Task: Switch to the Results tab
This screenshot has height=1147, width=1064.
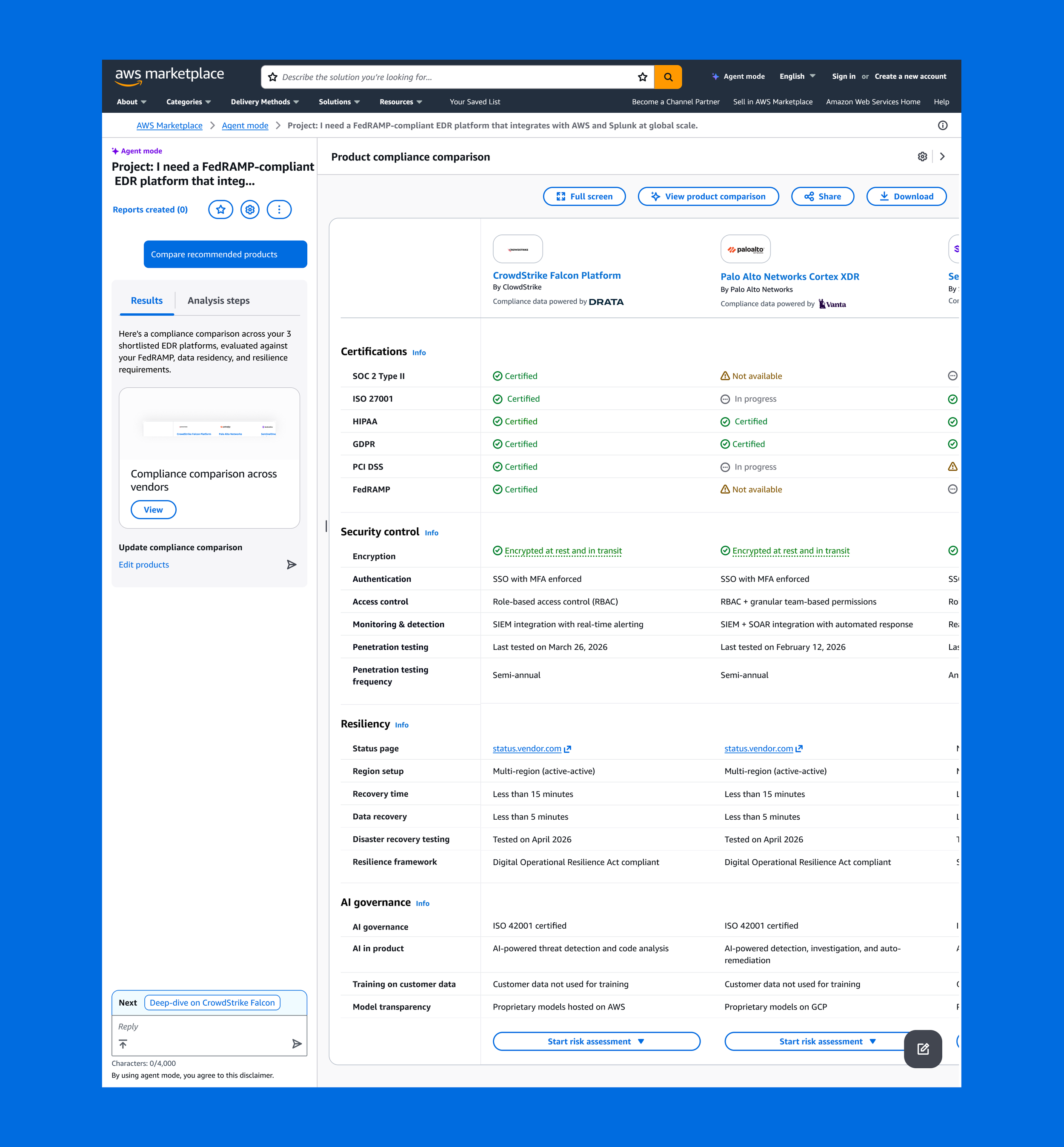Action: pos(147,300)
